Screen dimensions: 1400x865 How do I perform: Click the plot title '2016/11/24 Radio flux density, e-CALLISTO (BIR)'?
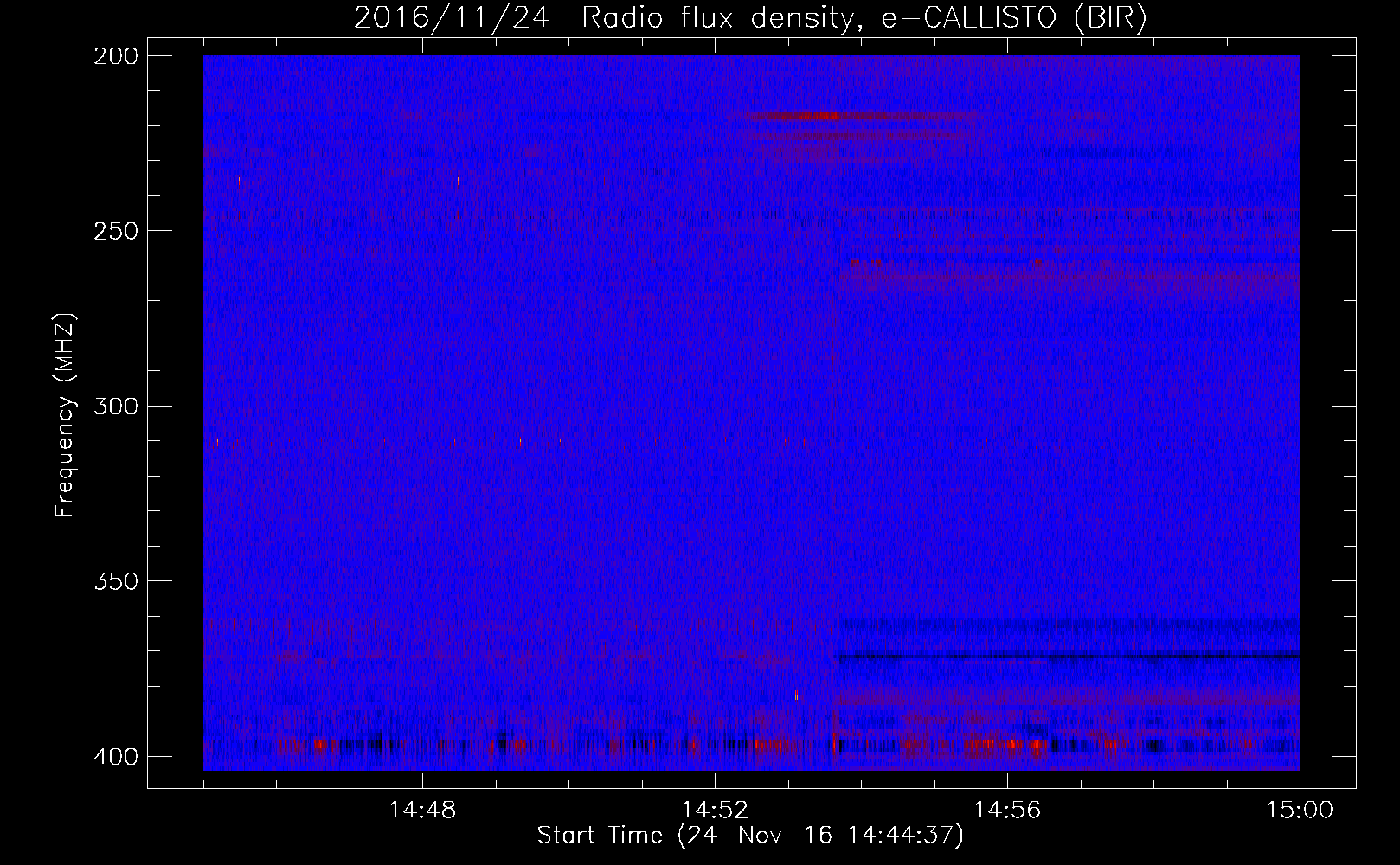[x=750, y=17]
